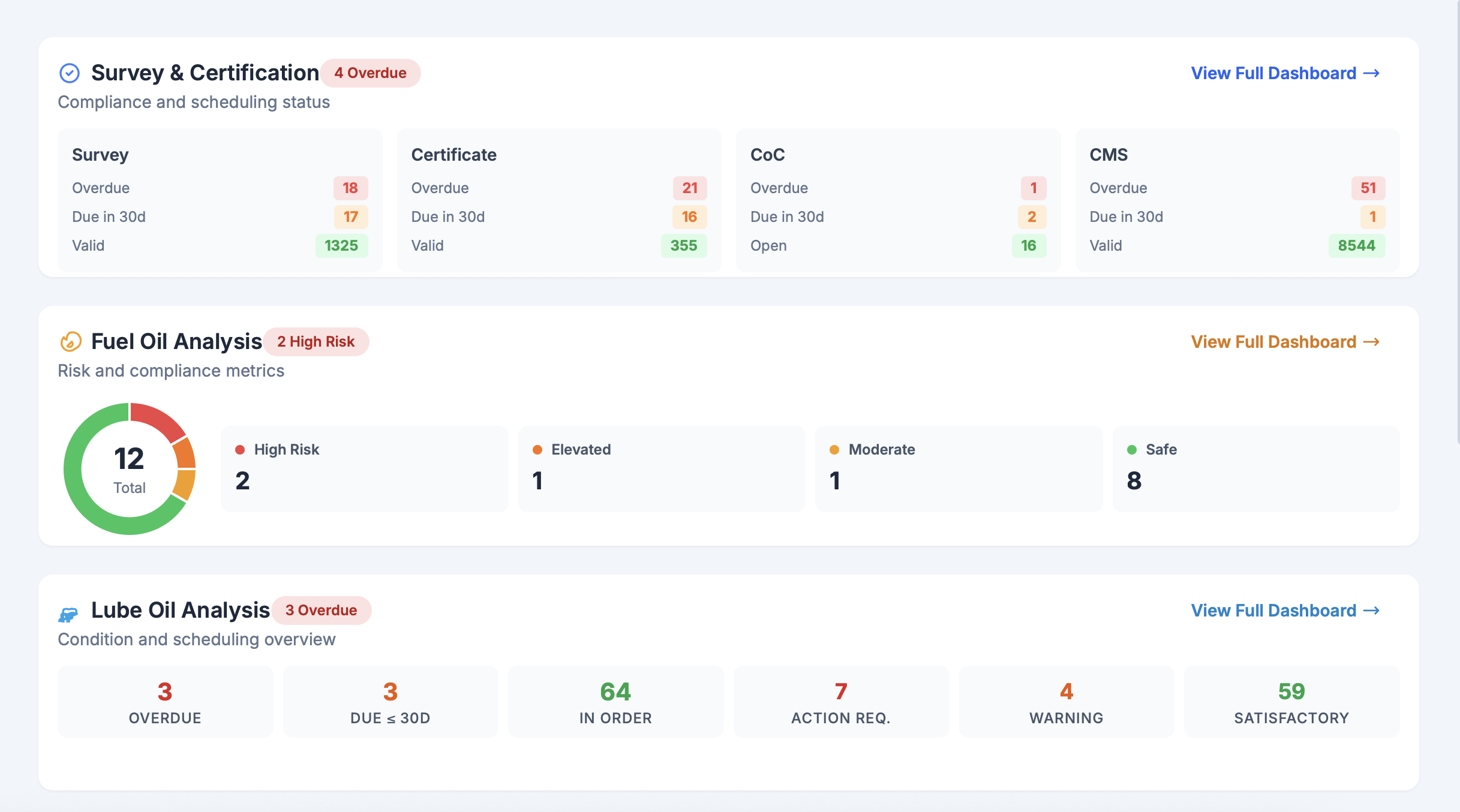
Task: Click the arrow beside Fuel Oil View Full Dashboard
Action: tap(1373, 341)
